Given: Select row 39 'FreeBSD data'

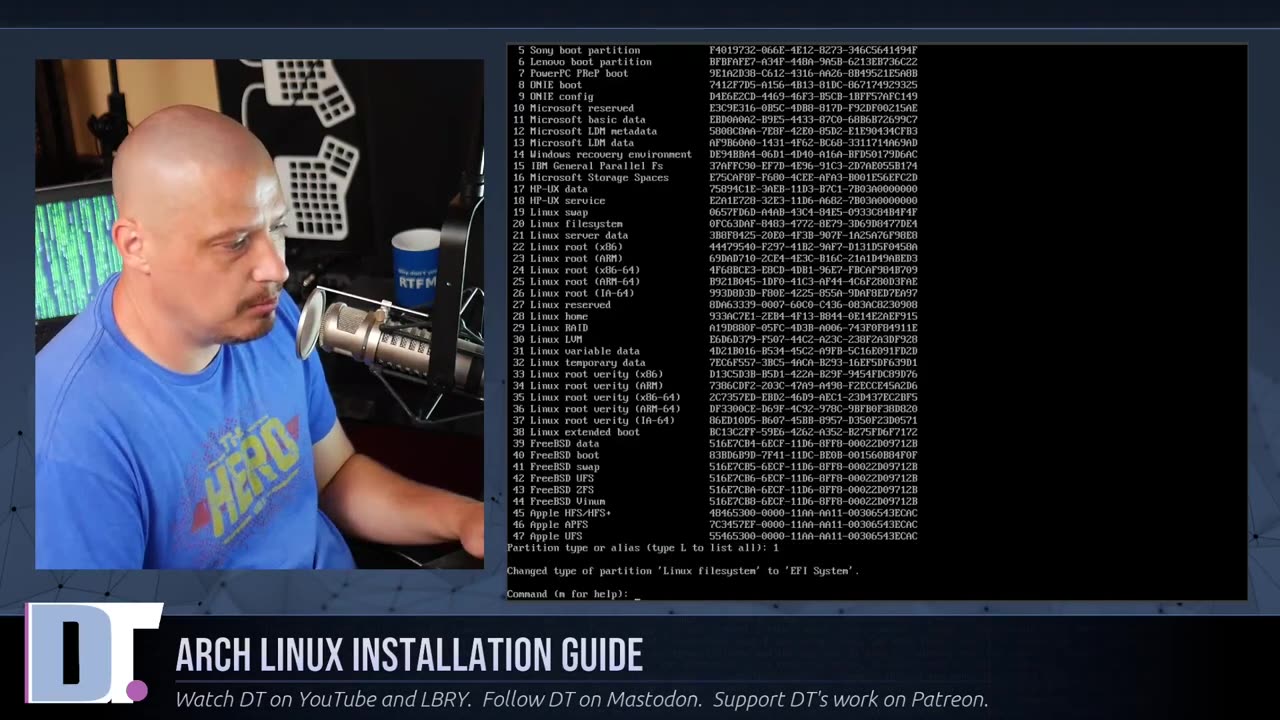Looking at the screenshot, I should tap(715, 444).
